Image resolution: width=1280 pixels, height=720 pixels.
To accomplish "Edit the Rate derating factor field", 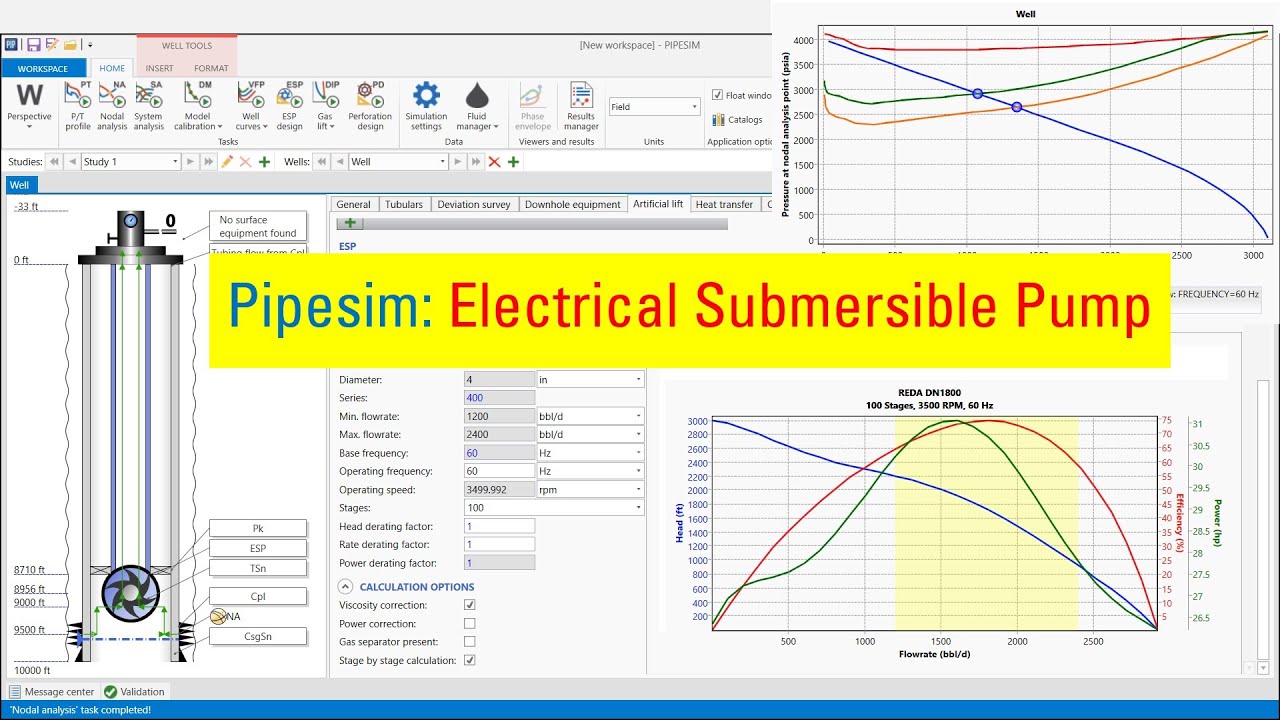I will pos(499,544).
